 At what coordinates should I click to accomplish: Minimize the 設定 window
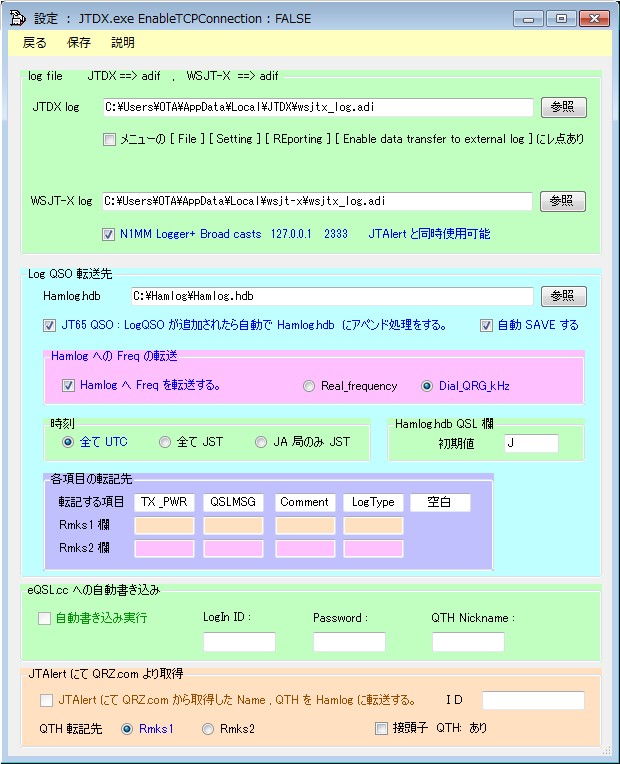[528, 19]
